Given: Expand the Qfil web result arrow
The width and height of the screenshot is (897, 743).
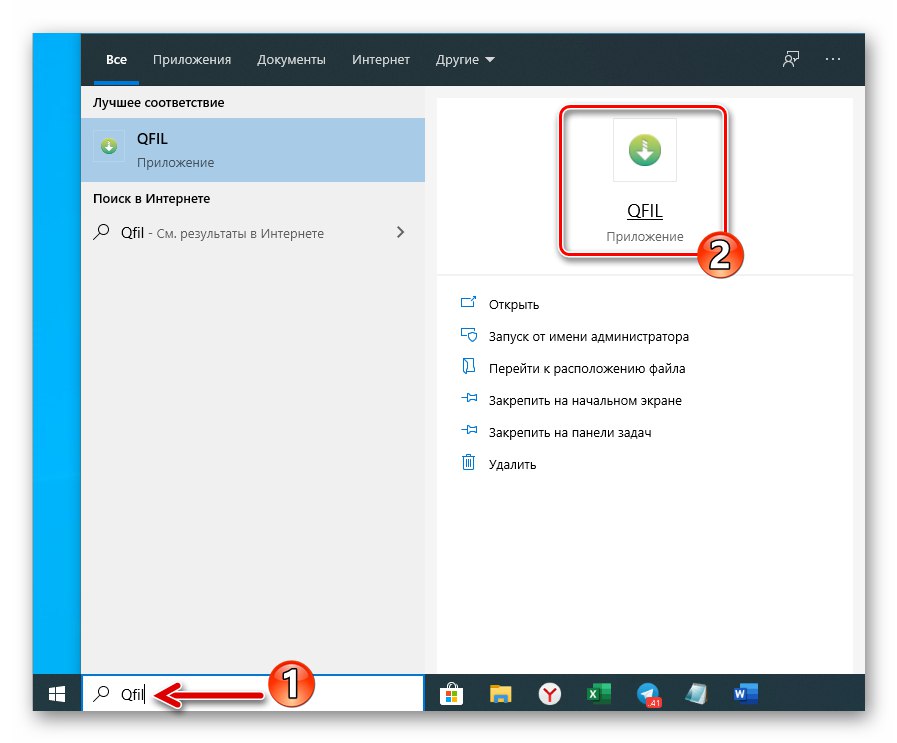Looking at the screenshot, I should 400,232.
